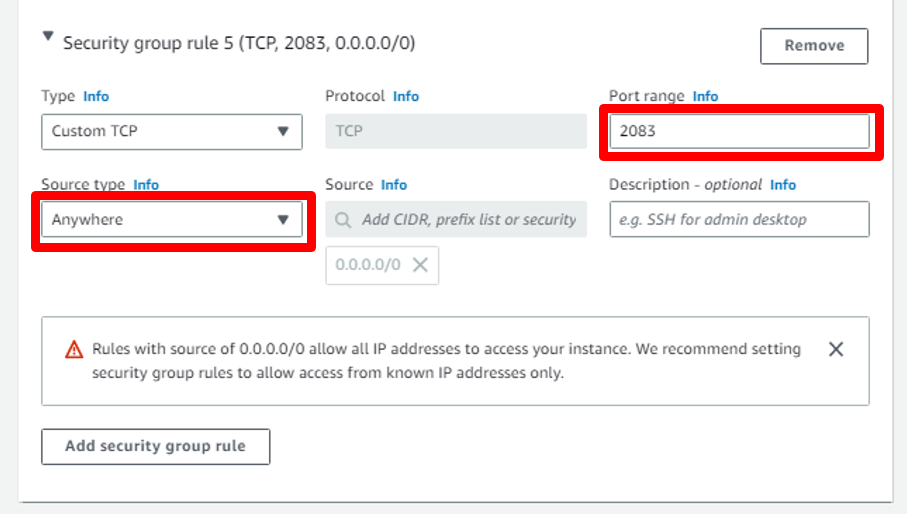Open Info link next to Port range

coord(705,96)
